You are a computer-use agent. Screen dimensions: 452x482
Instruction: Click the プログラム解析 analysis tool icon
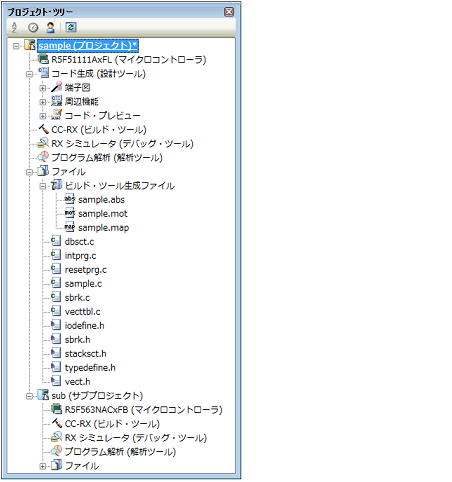43,157
